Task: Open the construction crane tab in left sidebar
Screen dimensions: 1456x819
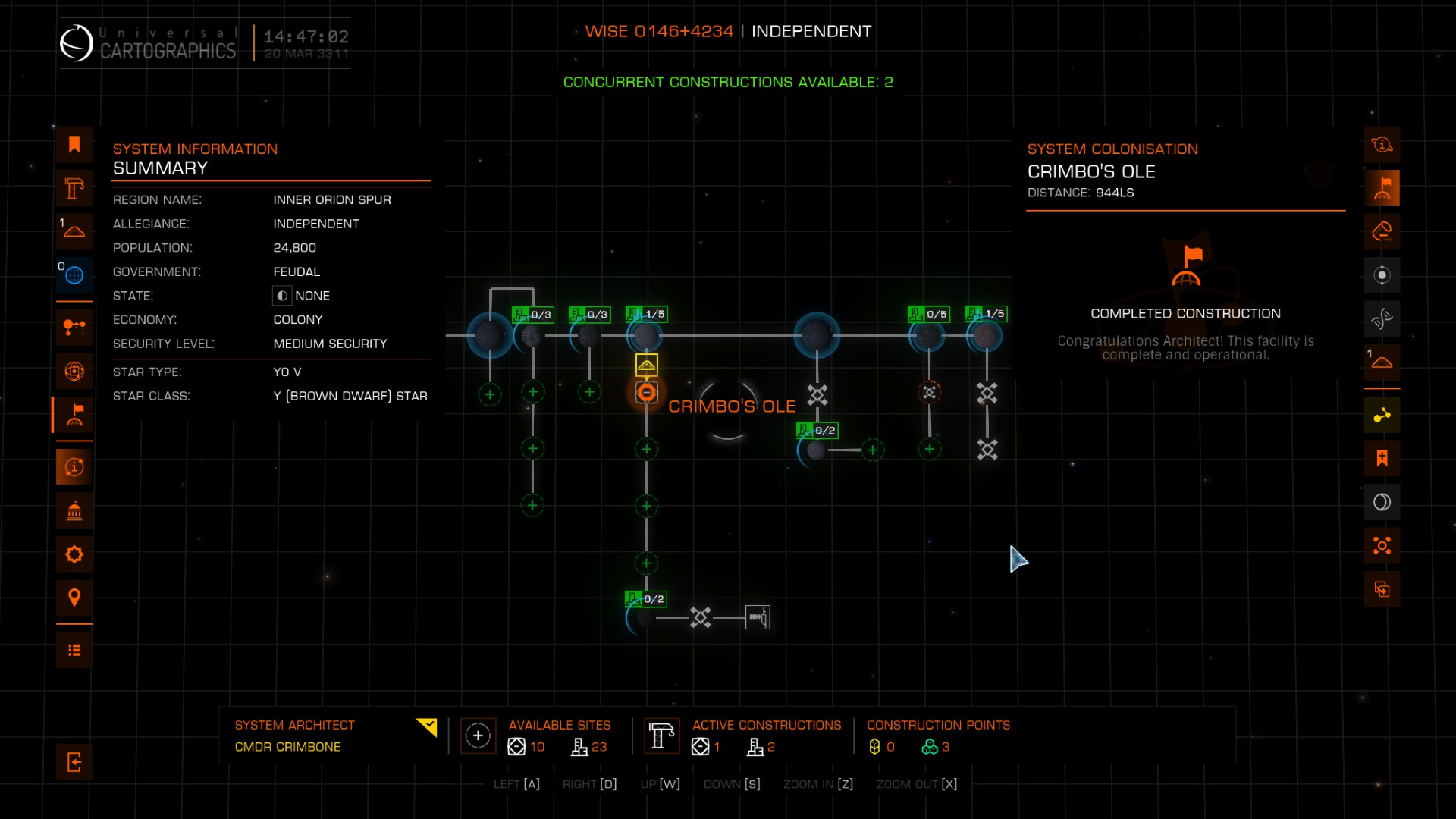Action: (x=74, y=188)
